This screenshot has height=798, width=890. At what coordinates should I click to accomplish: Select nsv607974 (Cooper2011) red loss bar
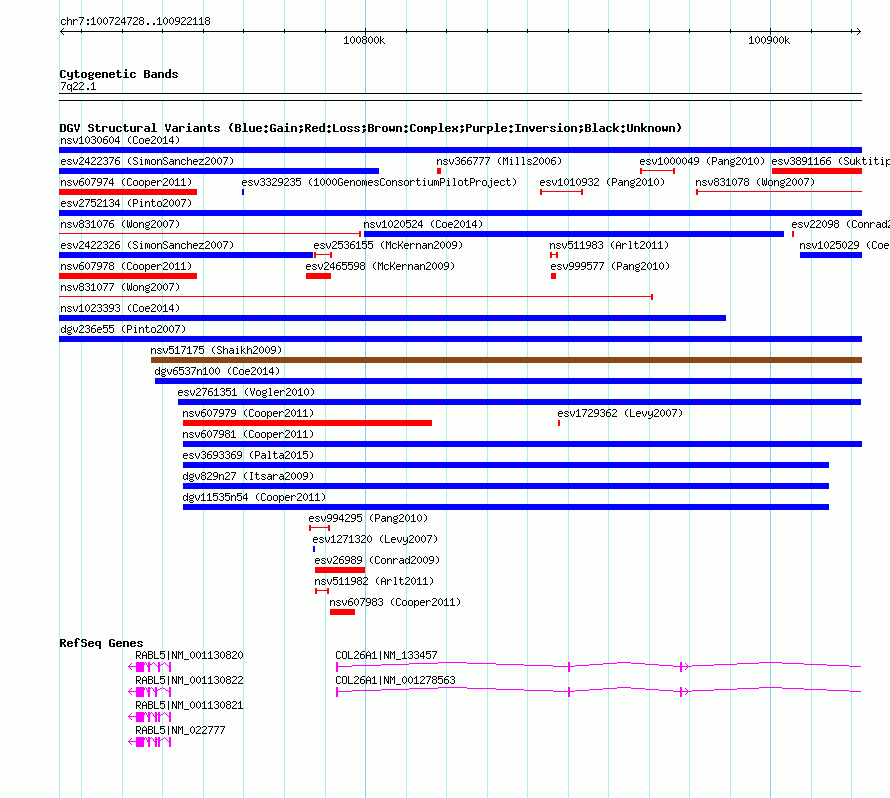(x=128, y=192)
